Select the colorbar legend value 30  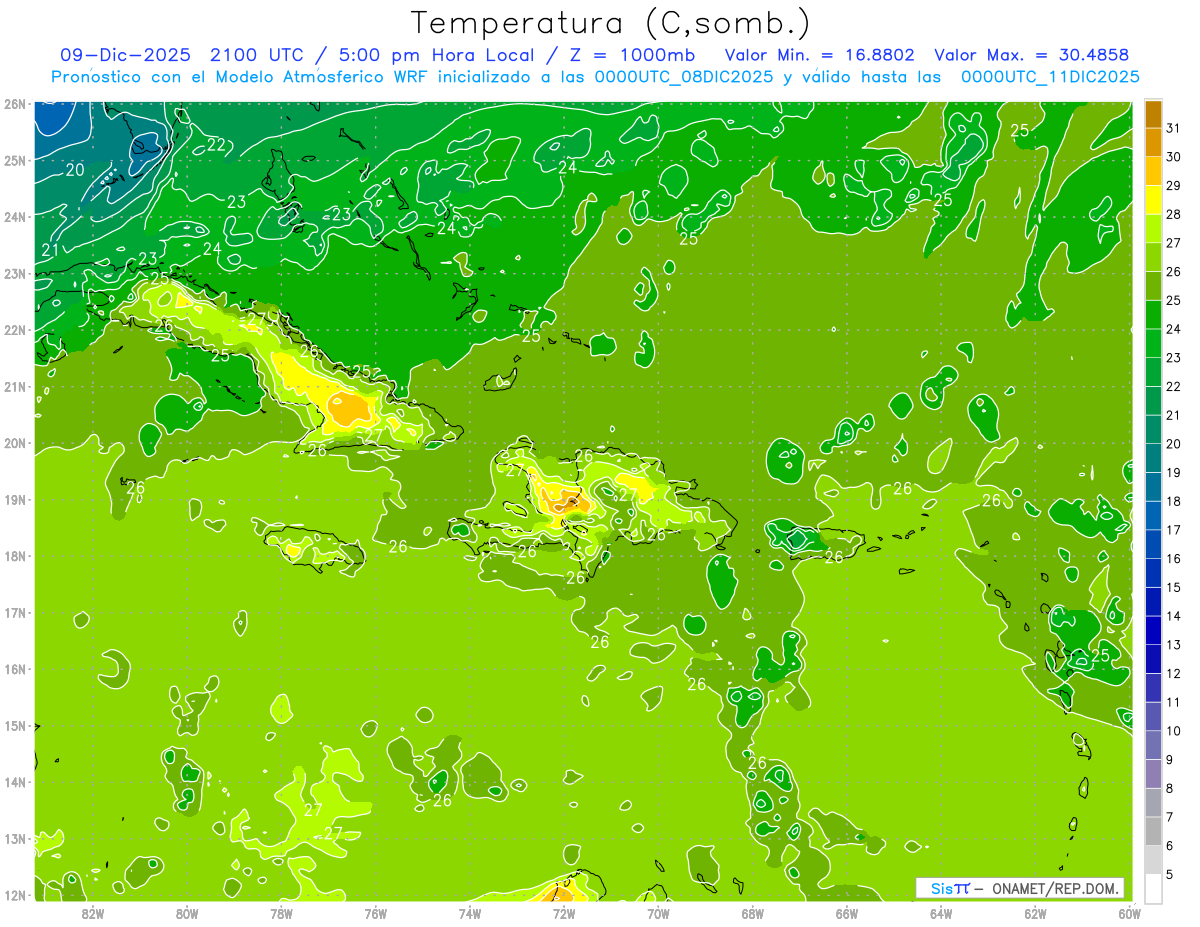click(1173, 157)
